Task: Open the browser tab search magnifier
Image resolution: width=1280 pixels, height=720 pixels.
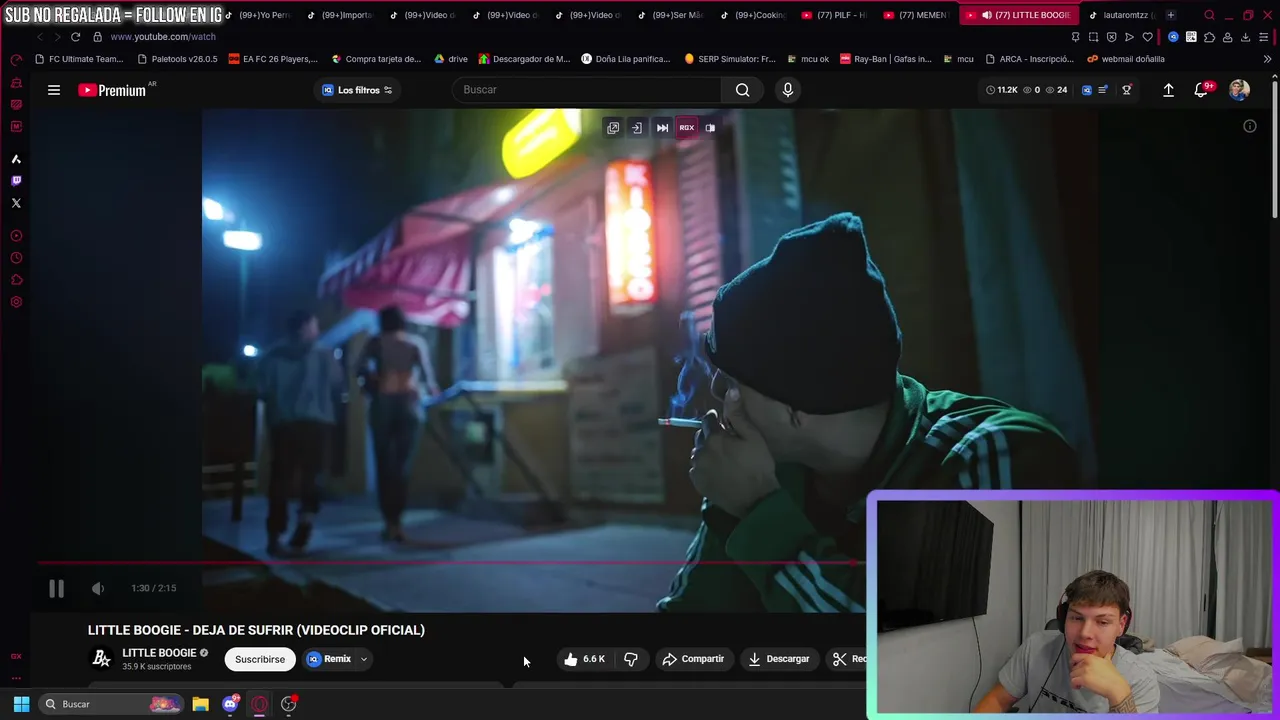Action: pyautogui.click(x=1209, y=15)
